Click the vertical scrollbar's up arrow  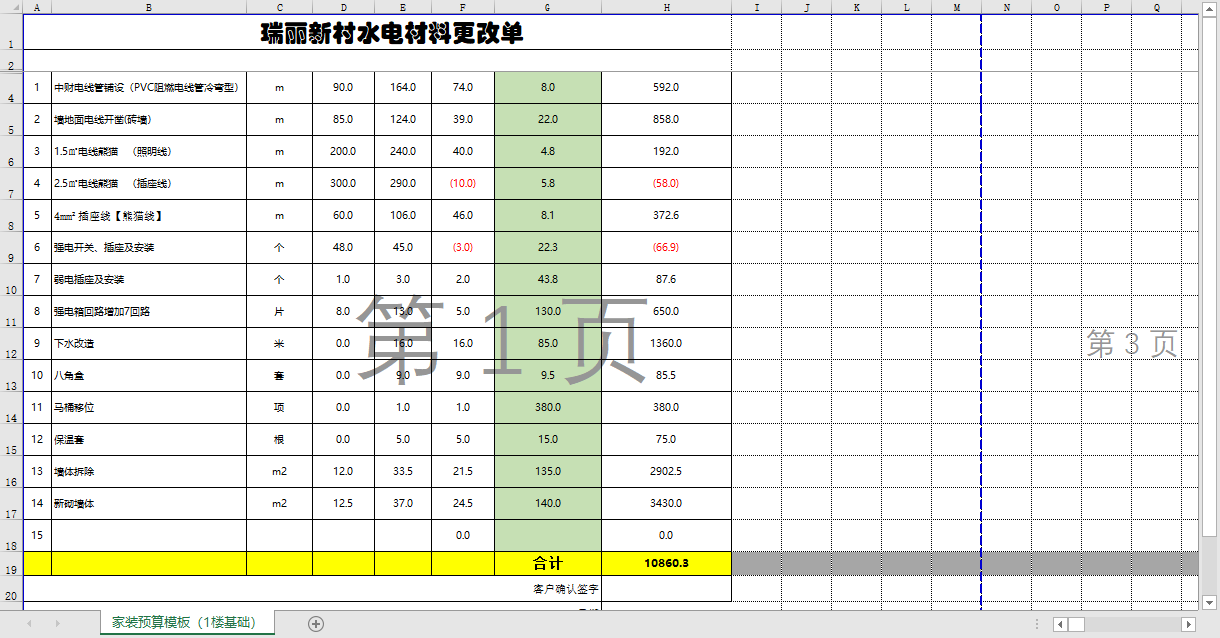click(x=1209, y=8)
